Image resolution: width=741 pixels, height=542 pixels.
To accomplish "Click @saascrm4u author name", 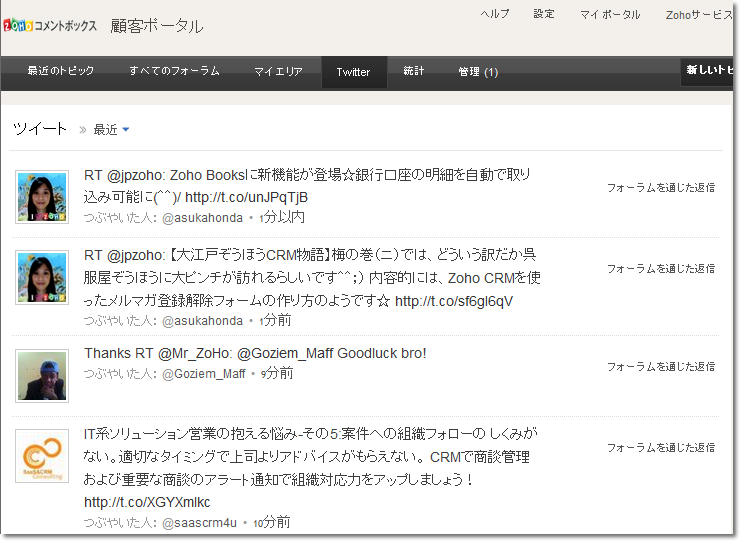I will coord(199,523).
